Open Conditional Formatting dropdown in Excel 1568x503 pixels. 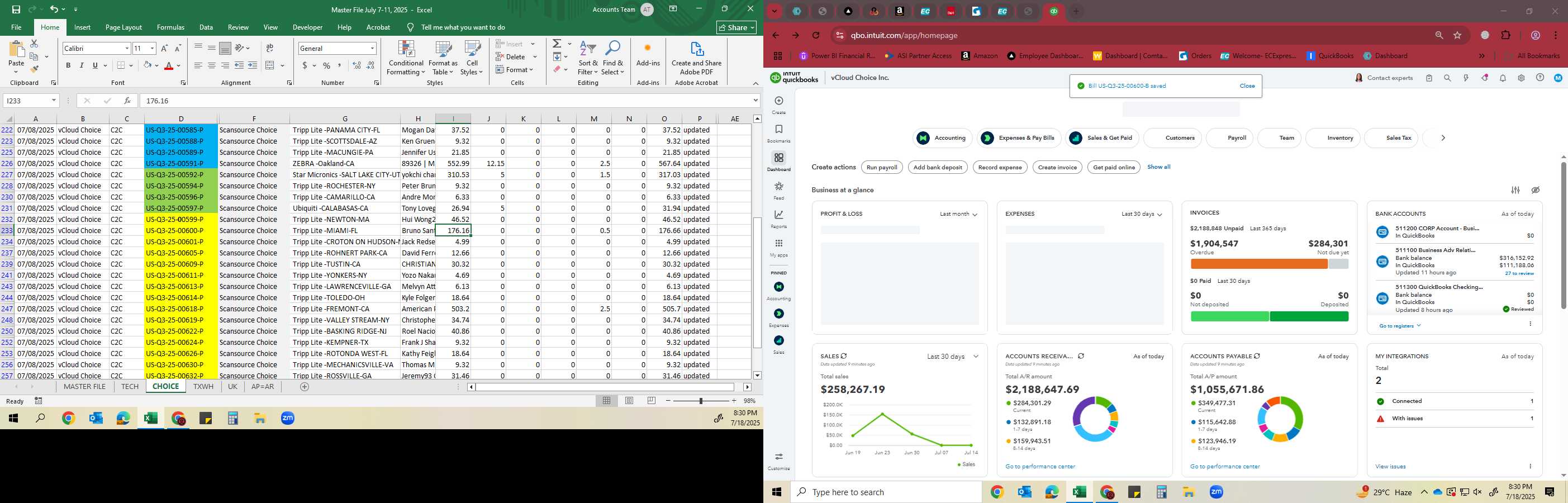(406, 59)
